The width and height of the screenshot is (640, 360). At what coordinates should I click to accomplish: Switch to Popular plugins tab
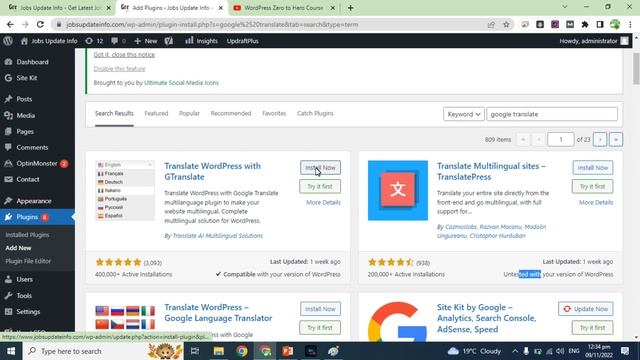coord(189,113)
